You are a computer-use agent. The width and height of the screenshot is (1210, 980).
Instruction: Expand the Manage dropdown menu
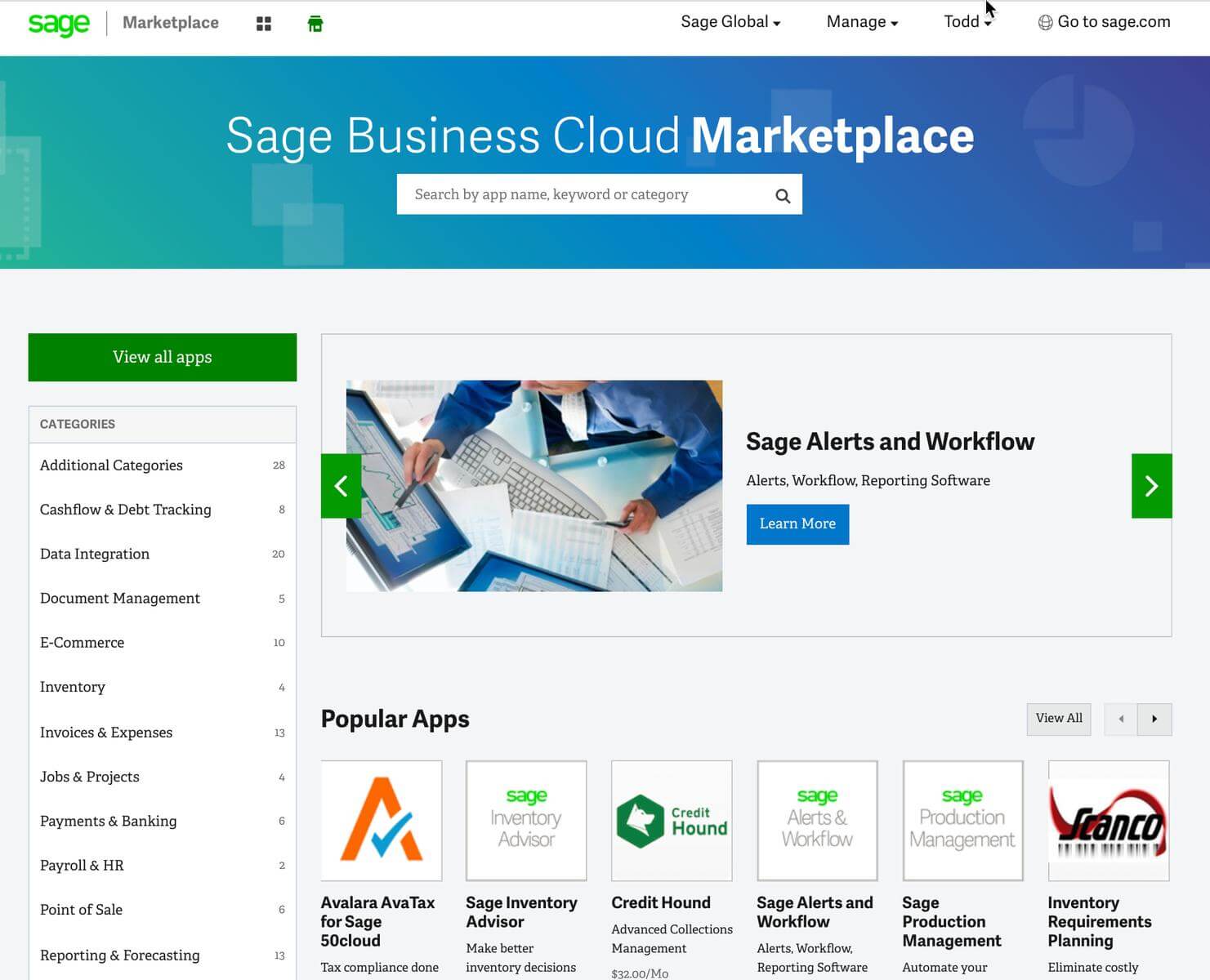tap(862, 22)
